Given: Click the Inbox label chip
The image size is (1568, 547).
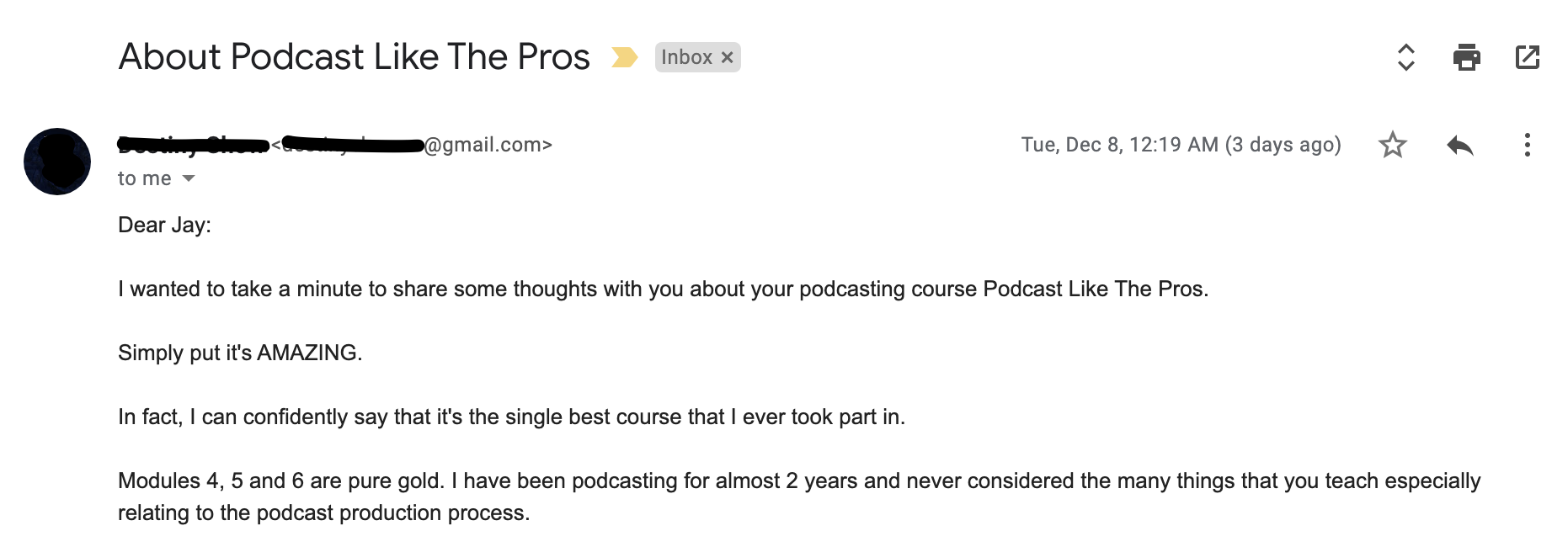Looking at the screenshot, I should tap(686, 57).
